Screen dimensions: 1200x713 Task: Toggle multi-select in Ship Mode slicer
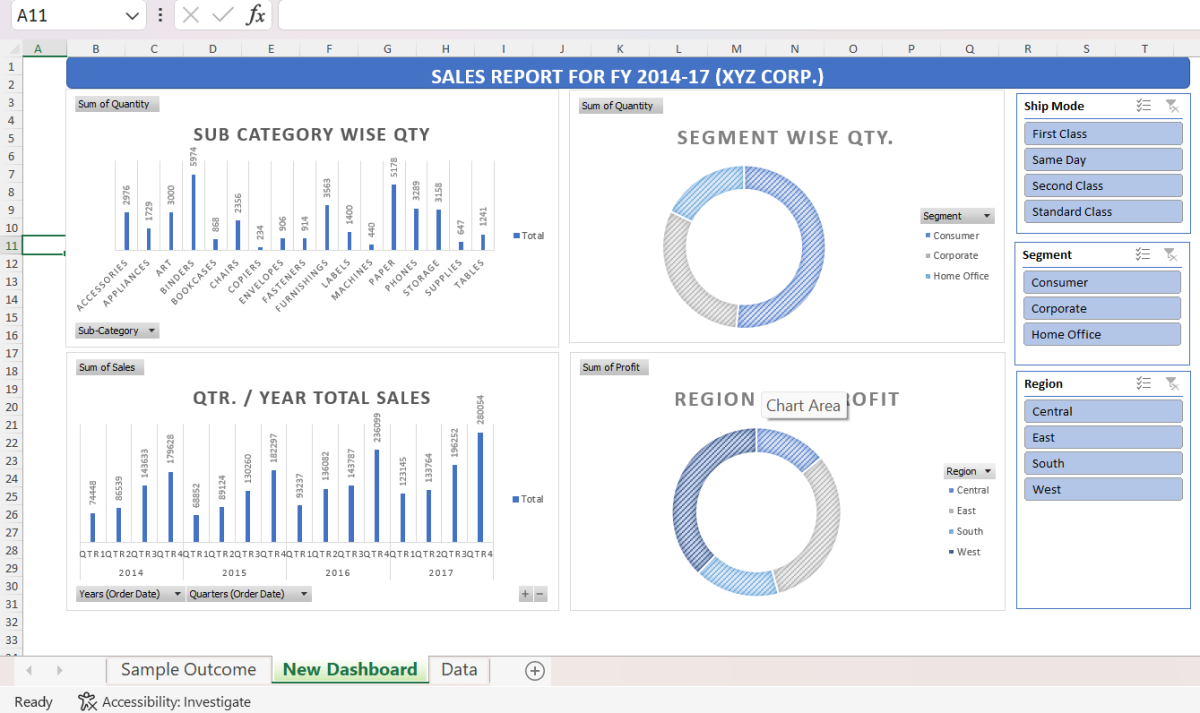click(1145, 106)
